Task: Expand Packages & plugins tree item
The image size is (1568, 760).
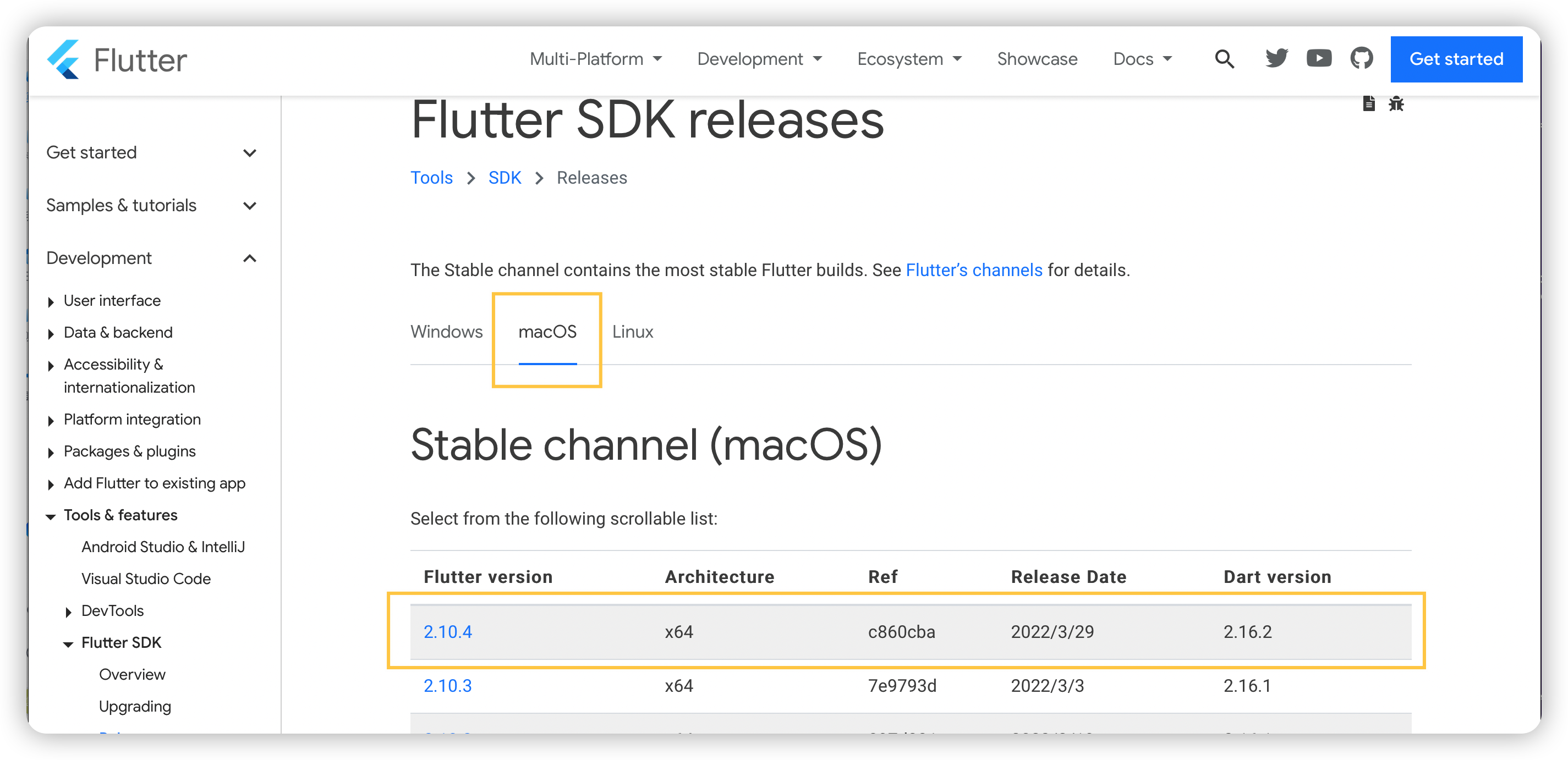Action: tap(122, 451)
